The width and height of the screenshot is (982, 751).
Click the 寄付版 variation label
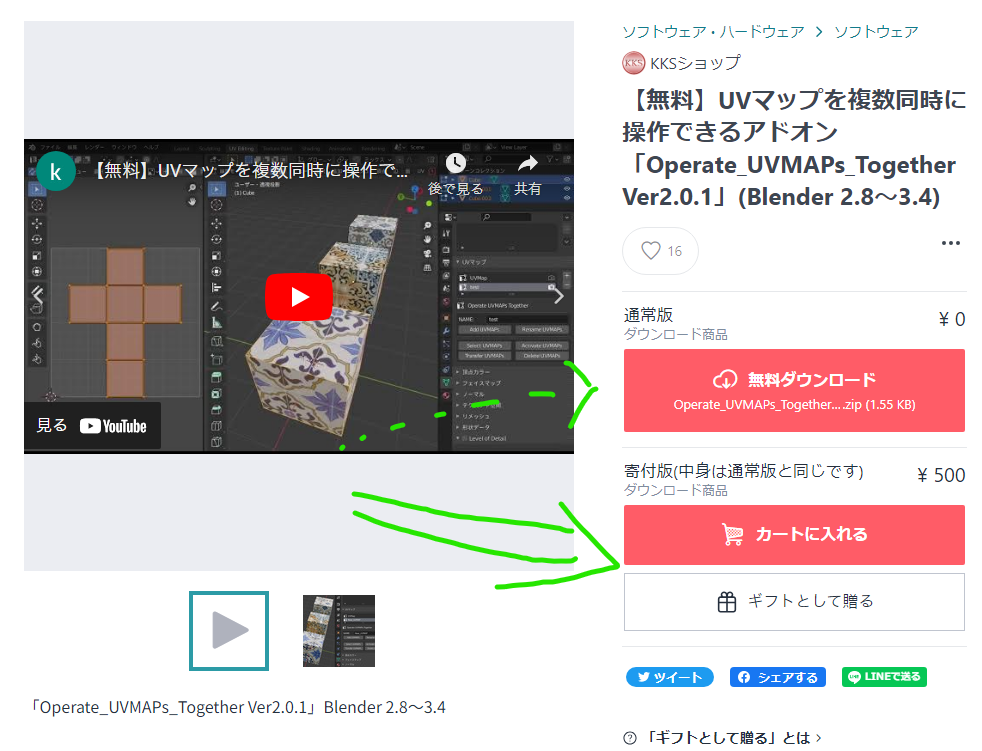tap(743, 471)
